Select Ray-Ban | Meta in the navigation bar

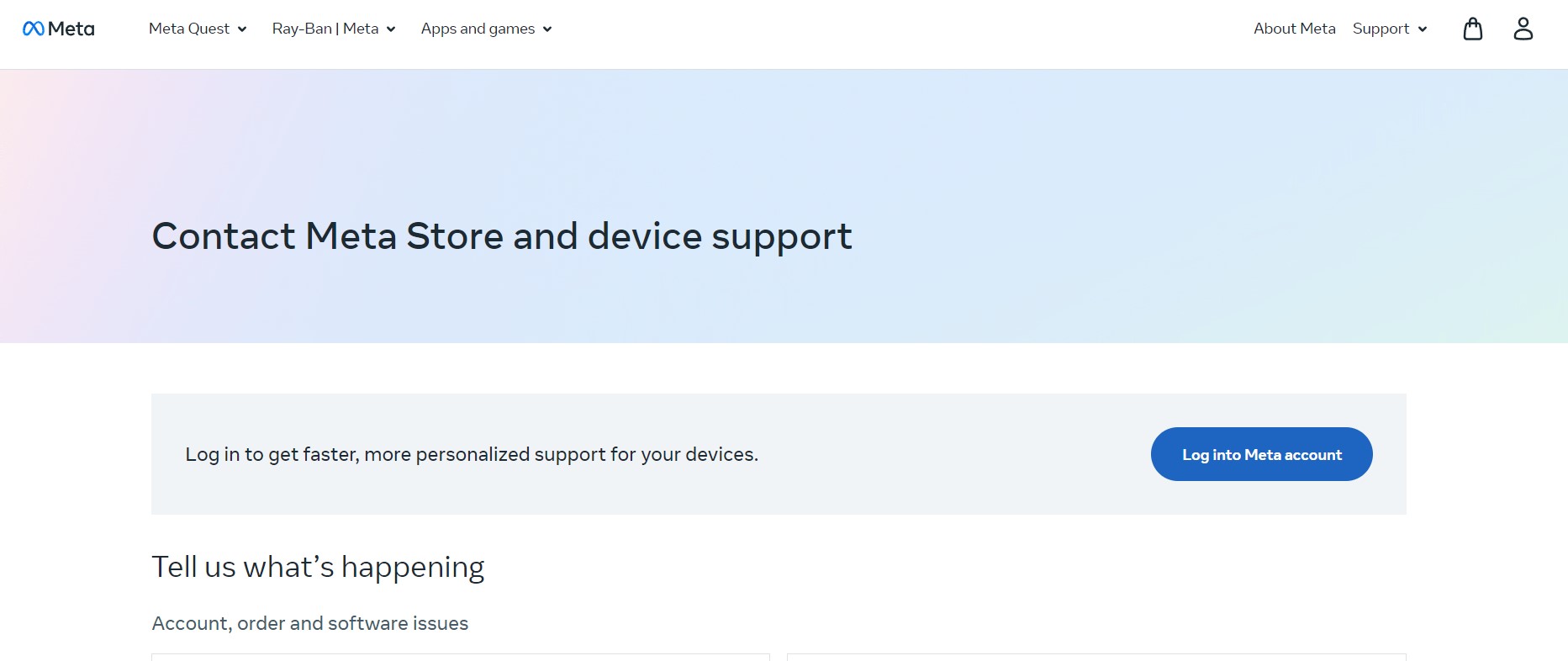325,29
